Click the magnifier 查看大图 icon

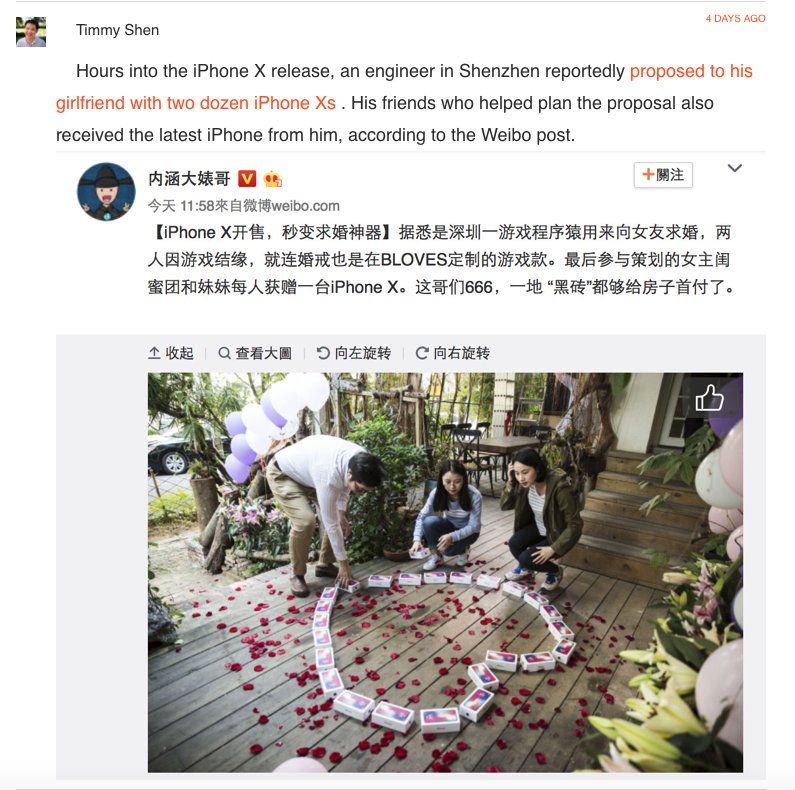224,352
